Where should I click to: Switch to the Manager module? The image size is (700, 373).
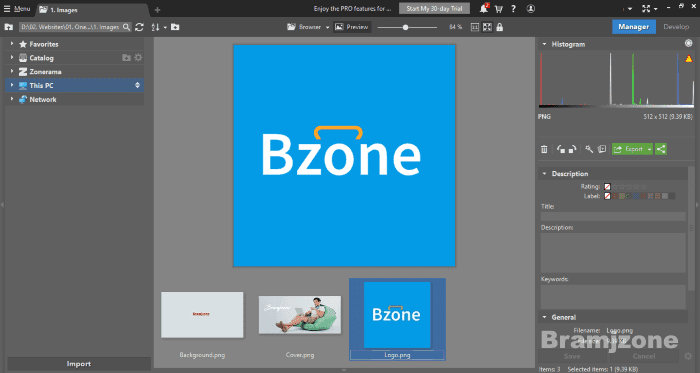pyautogui.click(x=633, y=27)
